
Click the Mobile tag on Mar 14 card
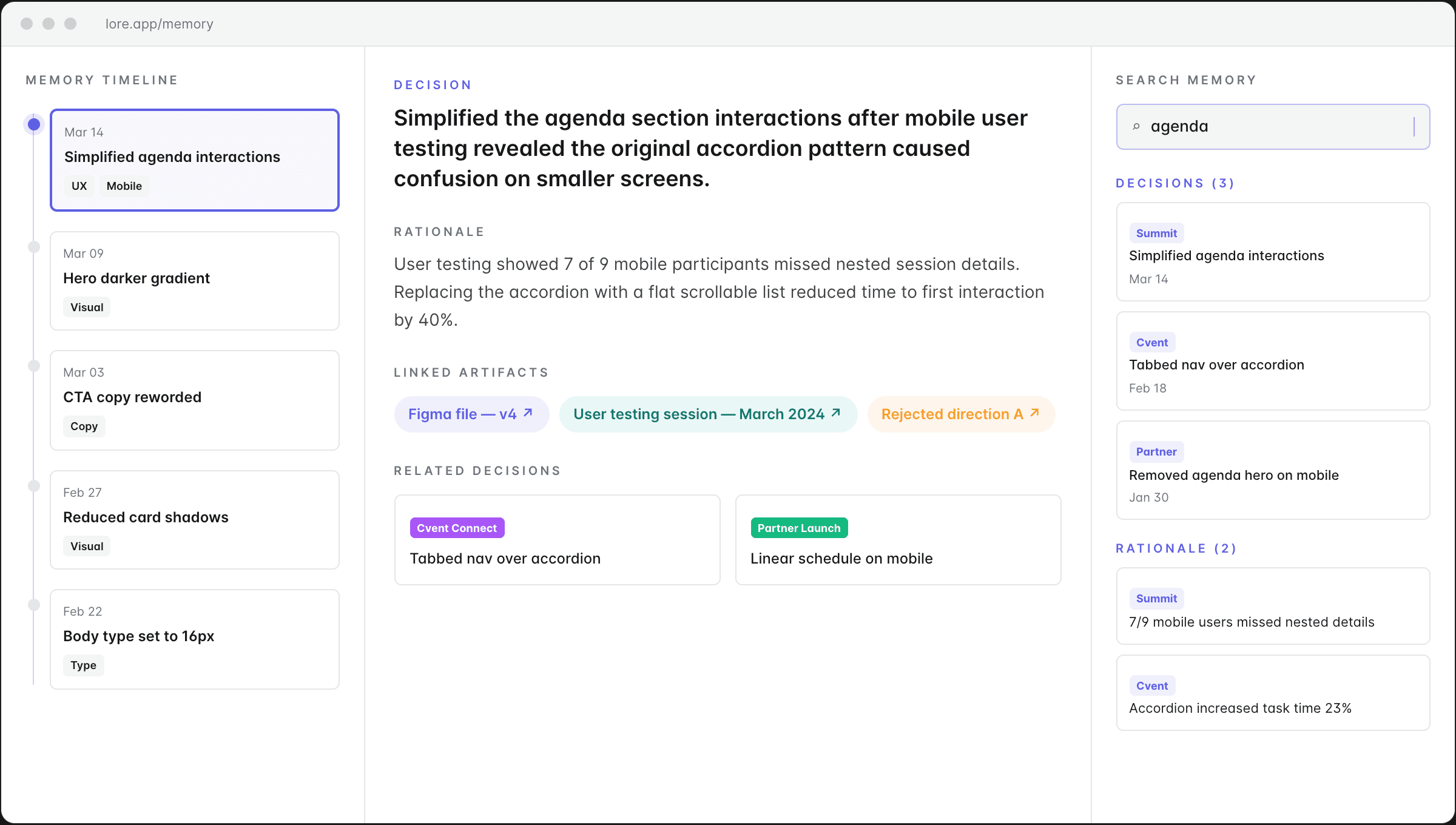[x=124, y=186]
